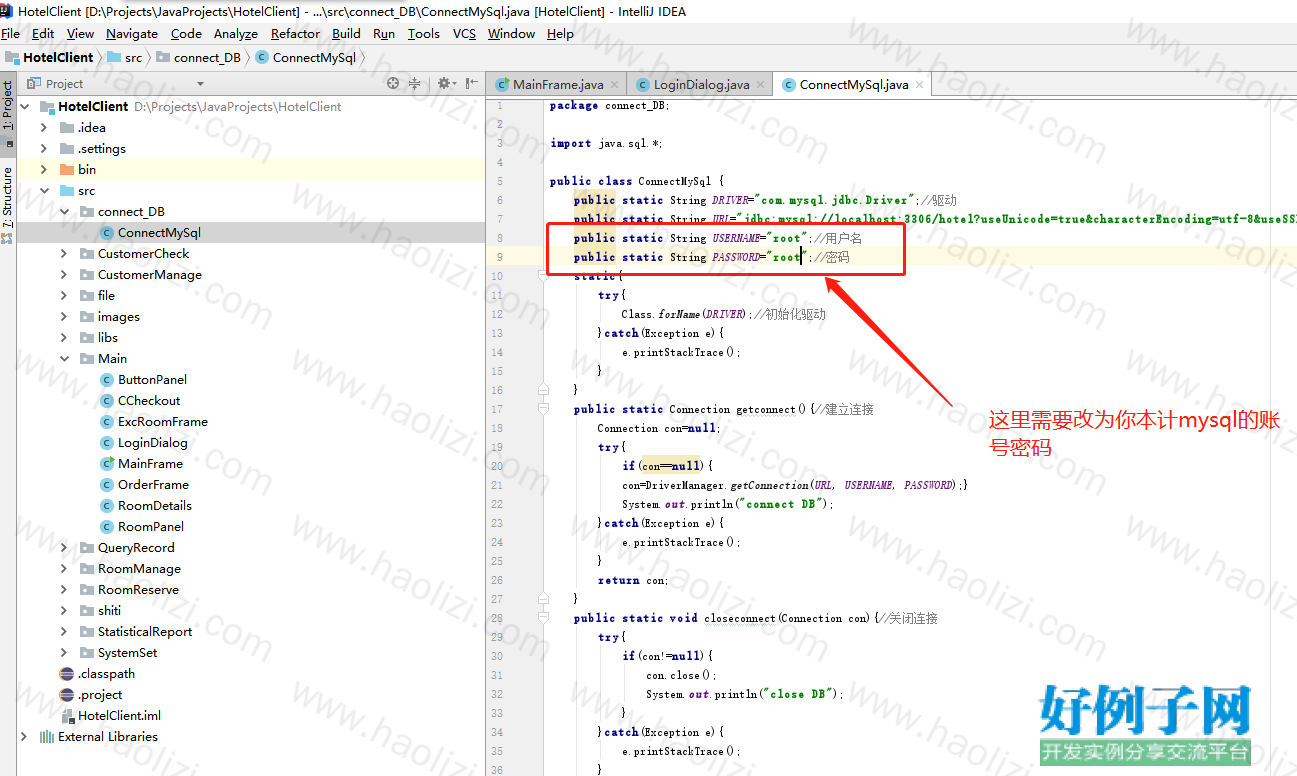Expand the RoomManage package

tap(64, 569)
